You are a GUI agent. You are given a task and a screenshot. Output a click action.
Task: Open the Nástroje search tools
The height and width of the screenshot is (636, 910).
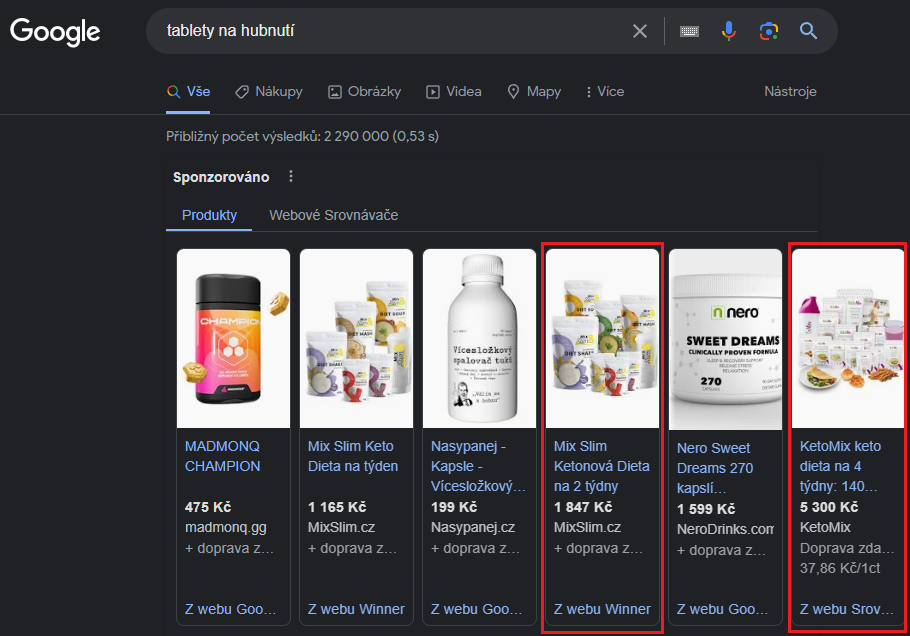coord(790,92)
